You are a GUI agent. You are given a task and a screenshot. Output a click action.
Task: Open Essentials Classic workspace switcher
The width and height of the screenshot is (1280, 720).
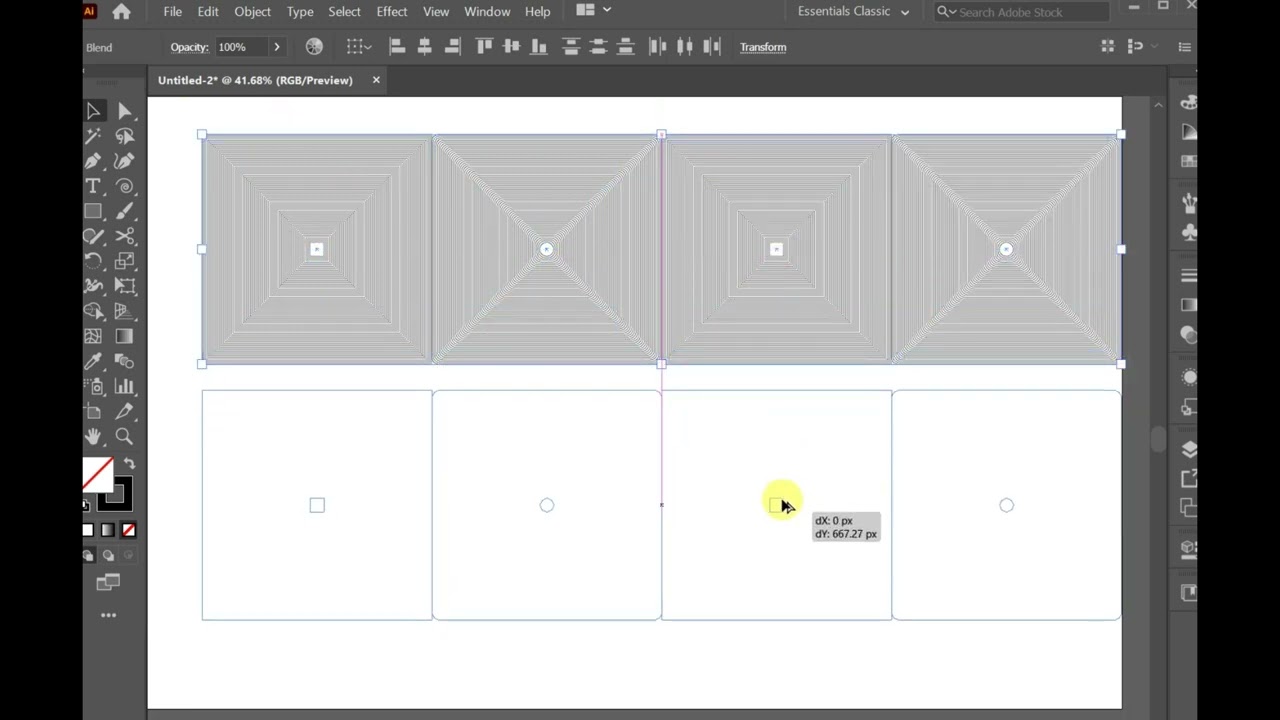(x=854, y=11)
